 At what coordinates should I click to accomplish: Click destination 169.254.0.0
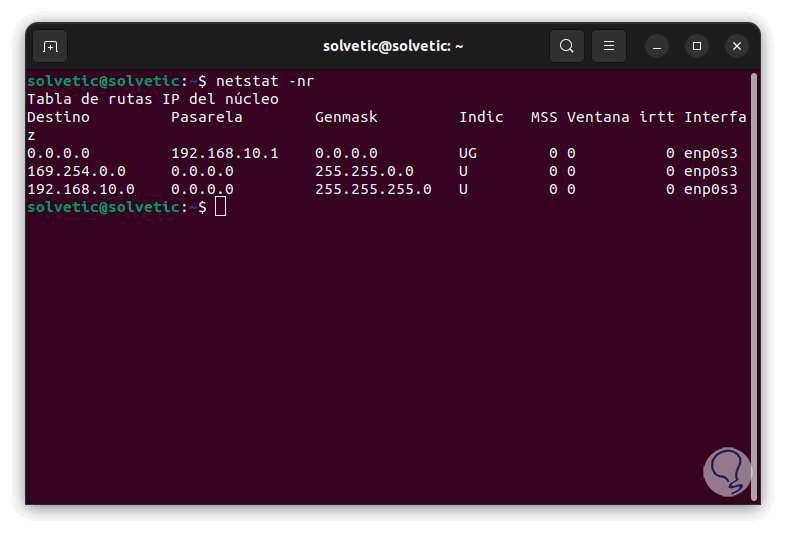pyautogui.click(x=76, y=171)
